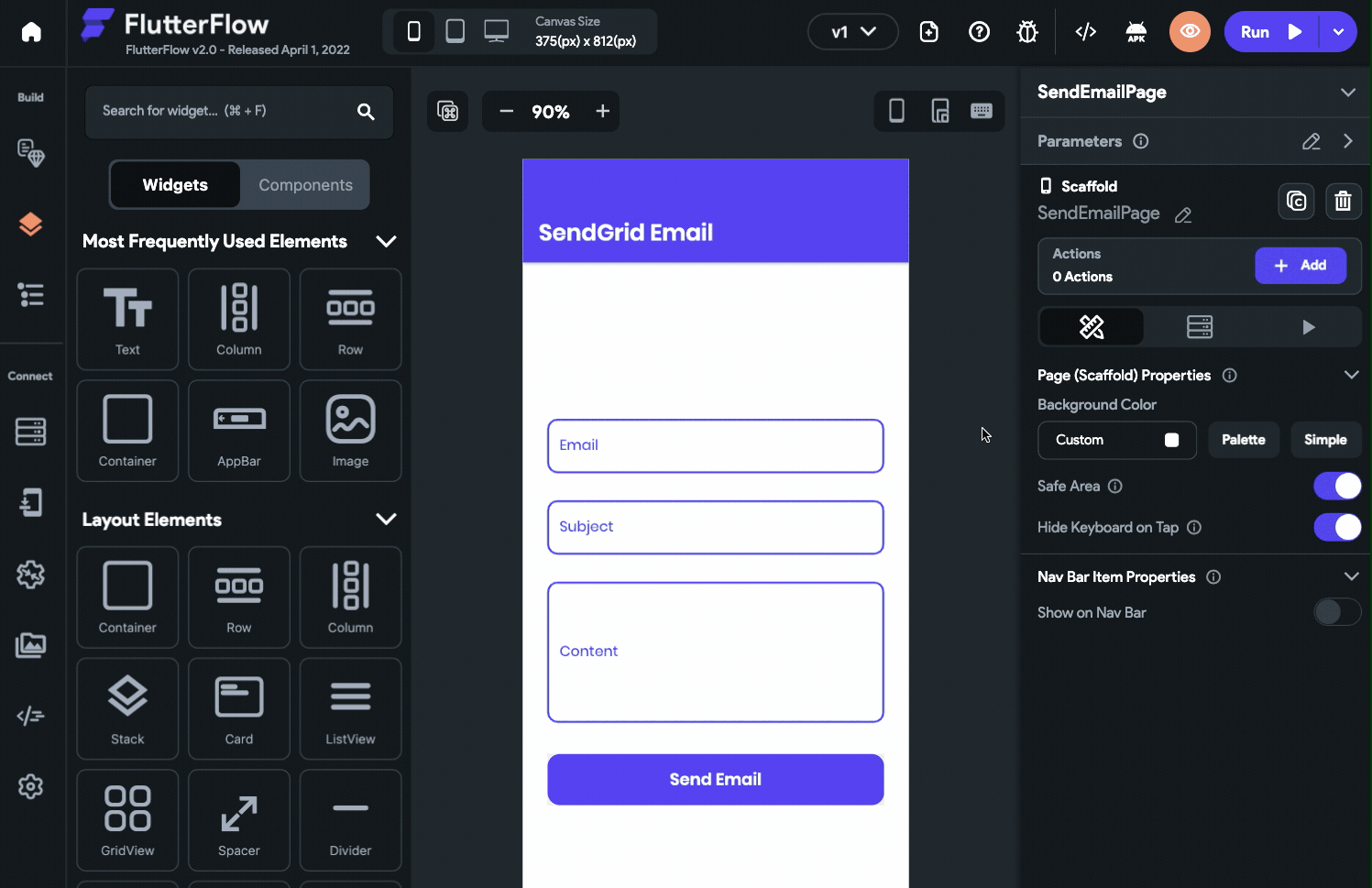
Task: Select the code view </> icon
Action: point(1085,31)
